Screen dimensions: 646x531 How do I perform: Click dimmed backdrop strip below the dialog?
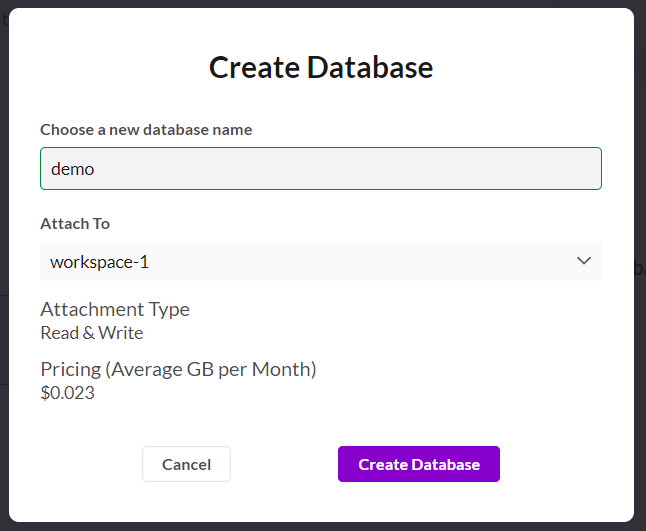click(x=320, y=526)
